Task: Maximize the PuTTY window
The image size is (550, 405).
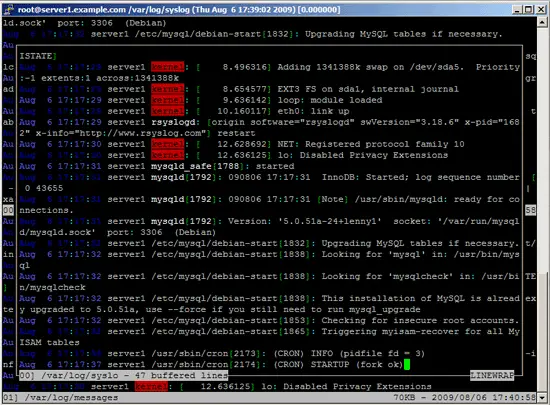Action: [528, 9]
